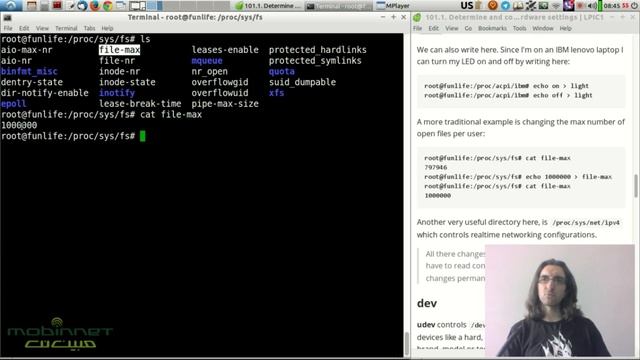This screenshot has width=640, height=360.
Task: Click the green browser window title icon
Action: pos(417,18)
